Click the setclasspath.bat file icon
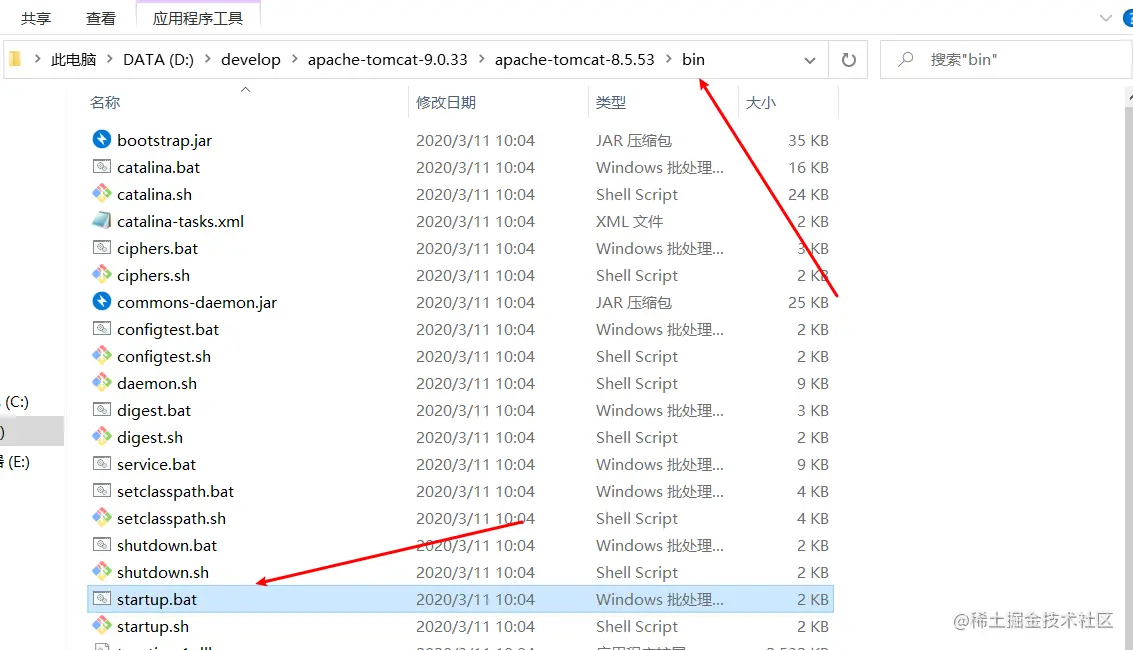The image size is (1133, 650). (x=102, y=490)
